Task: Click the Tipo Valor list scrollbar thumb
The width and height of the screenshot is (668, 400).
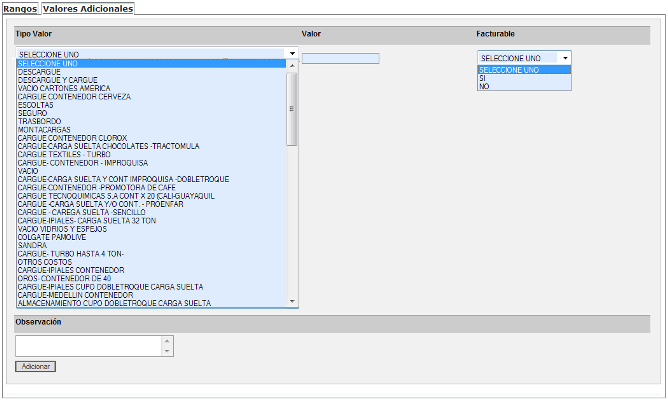Action: point(292,110)
